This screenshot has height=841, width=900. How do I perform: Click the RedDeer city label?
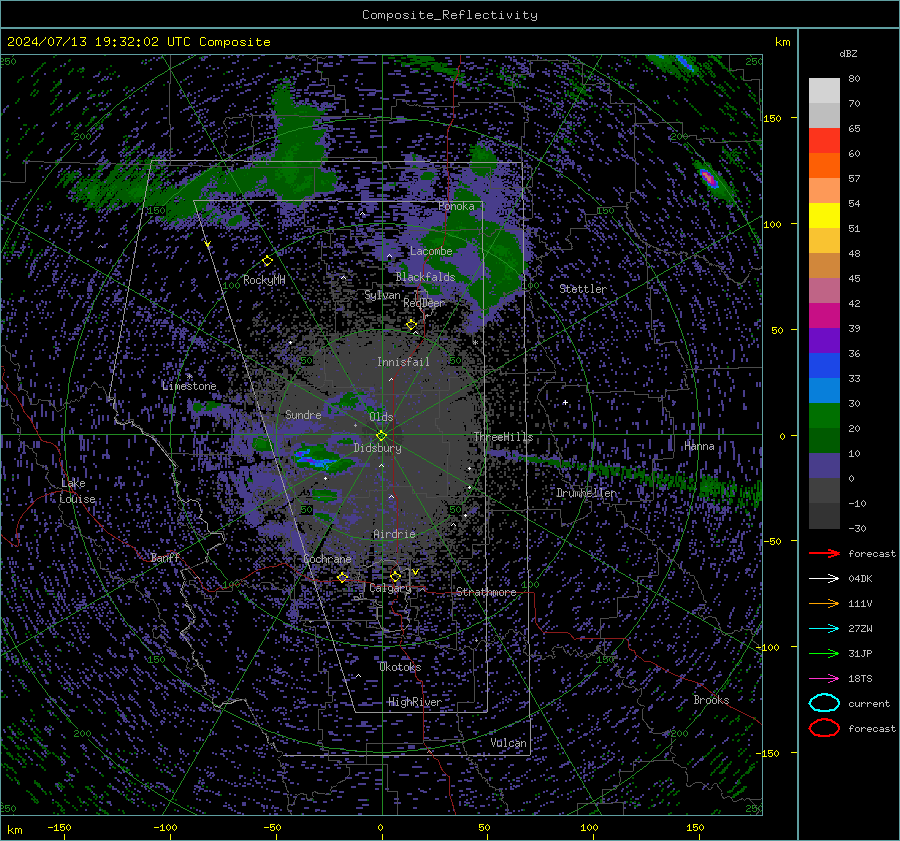point(424,303)
